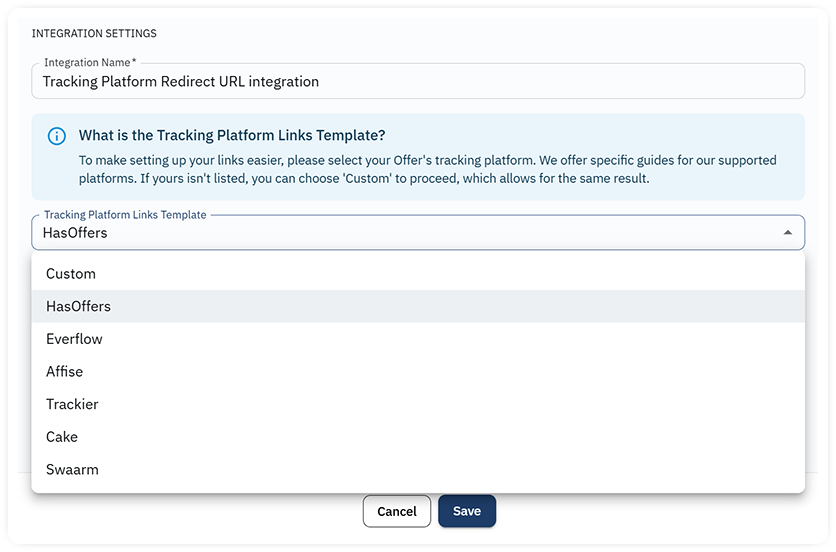
Task: Select Custom from the template list
Action: click(x=418, y=274)
